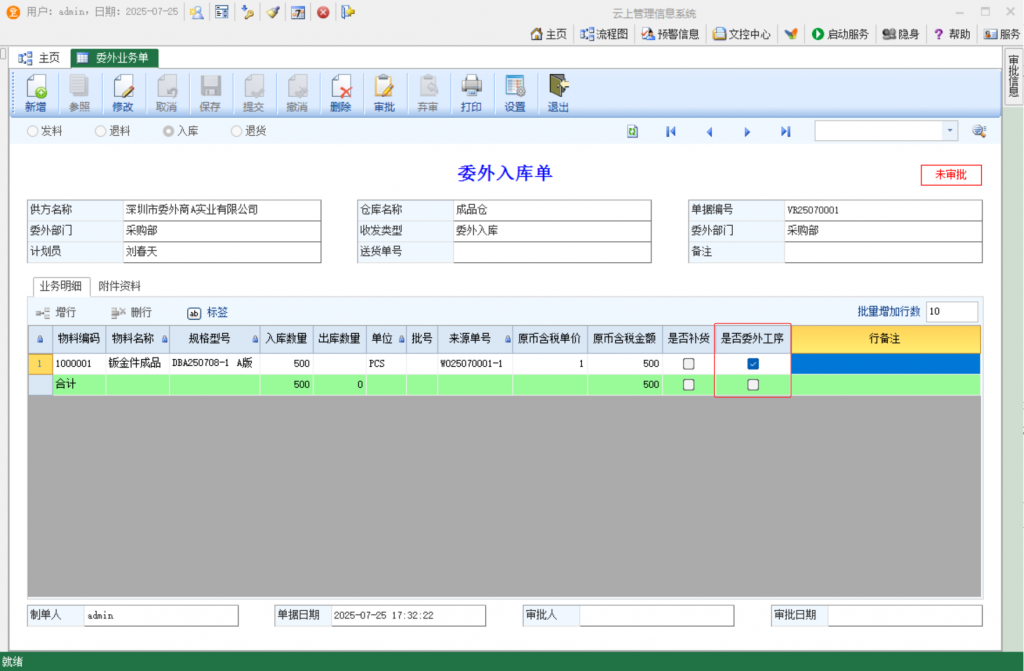The image size is (1024, 671).
Task: Select the 退货 radio button
Action: click(x=236, y=131)
